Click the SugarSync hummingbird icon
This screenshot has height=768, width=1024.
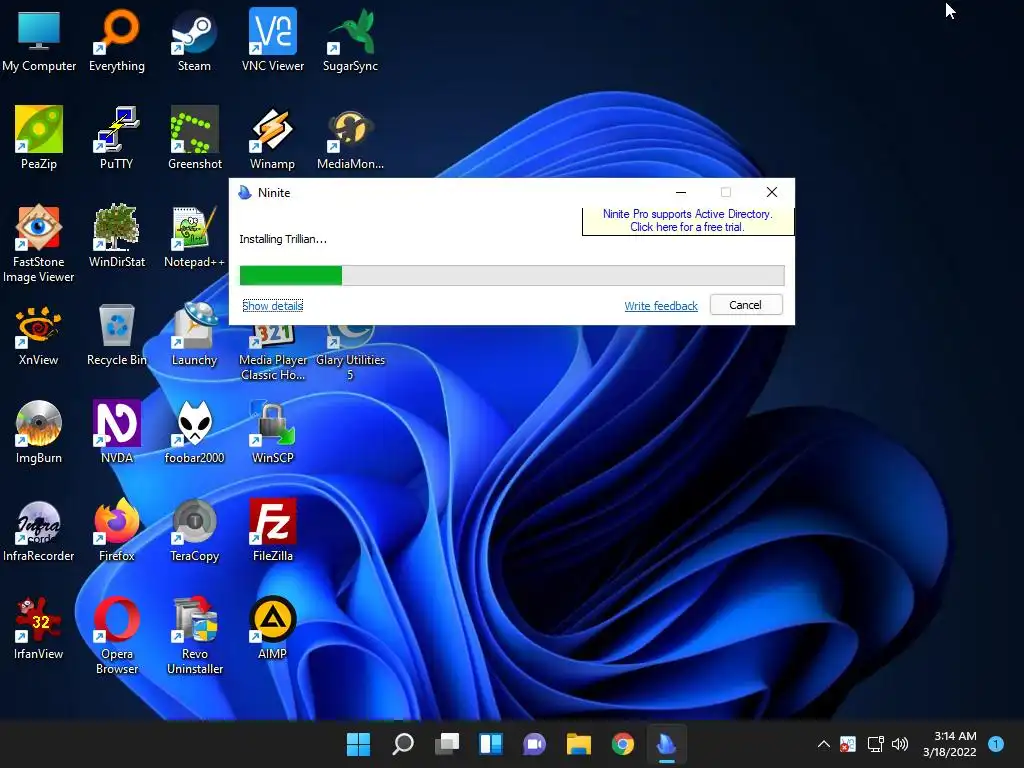[x=351, y=40]
